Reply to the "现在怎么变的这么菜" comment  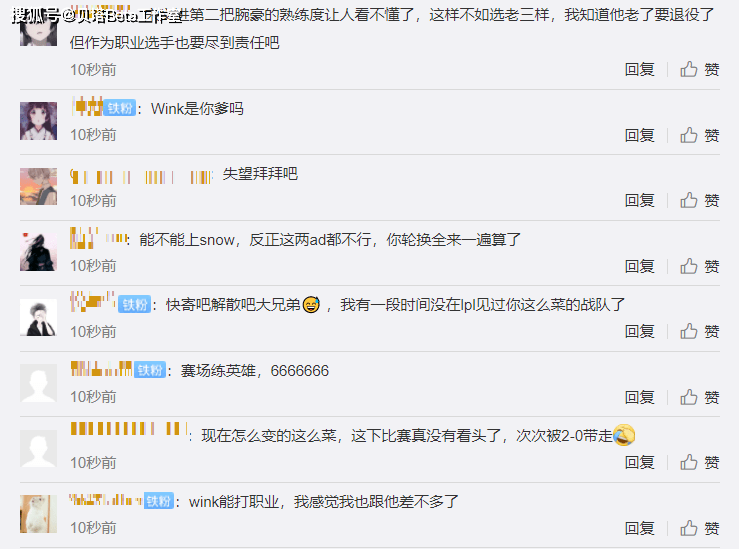pyautogui.click(x=640, y=462)
